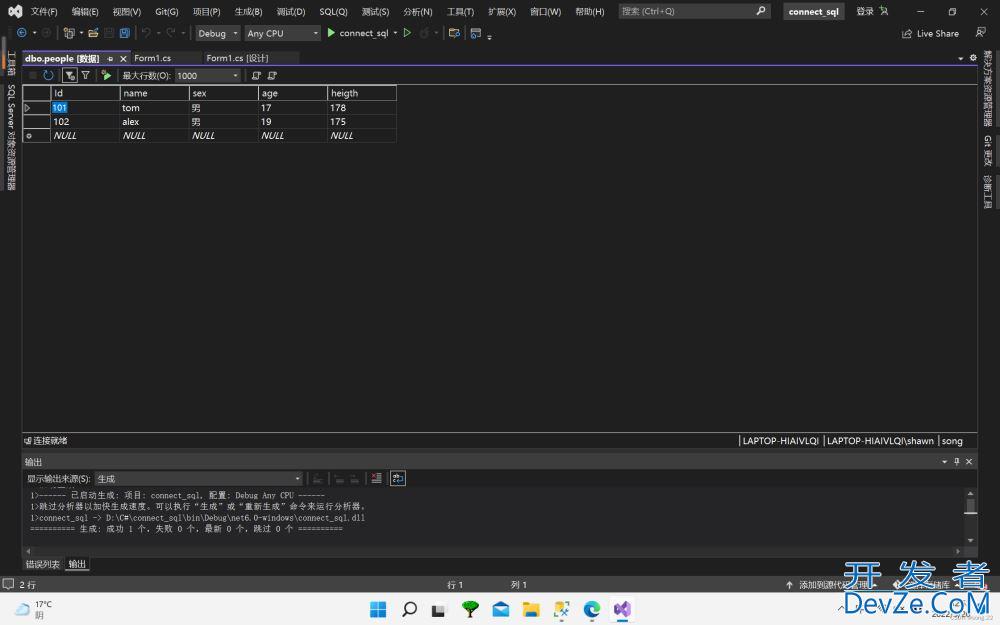Close the Output panel
Screen dimensions: 1000x625
click(x=969, y=461)
